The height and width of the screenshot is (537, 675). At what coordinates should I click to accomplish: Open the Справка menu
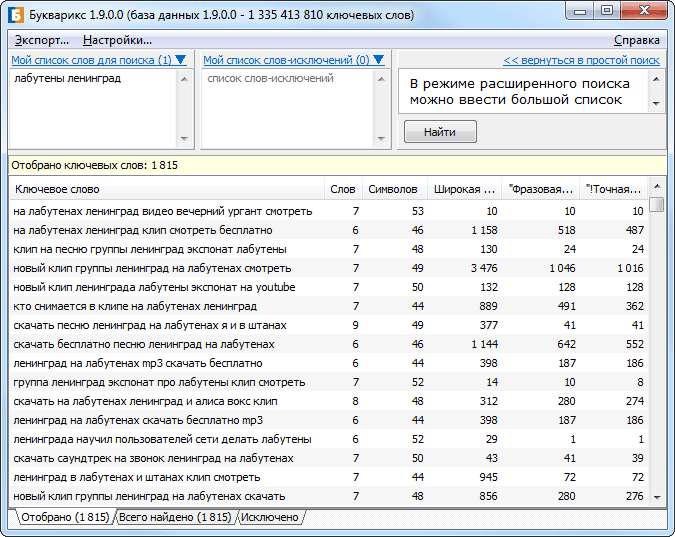(636, 40)
